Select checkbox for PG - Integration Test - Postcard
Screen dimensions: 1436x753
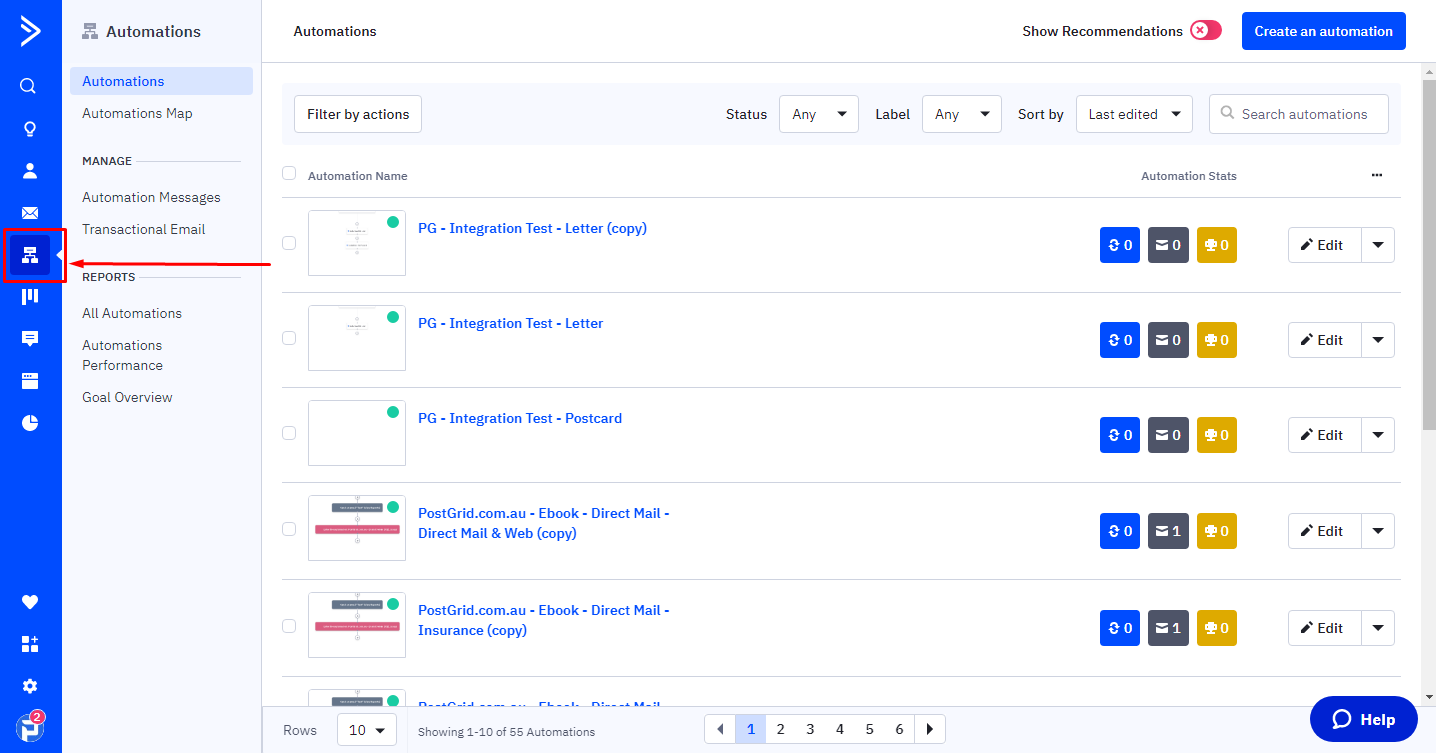(x=289, y=433)
